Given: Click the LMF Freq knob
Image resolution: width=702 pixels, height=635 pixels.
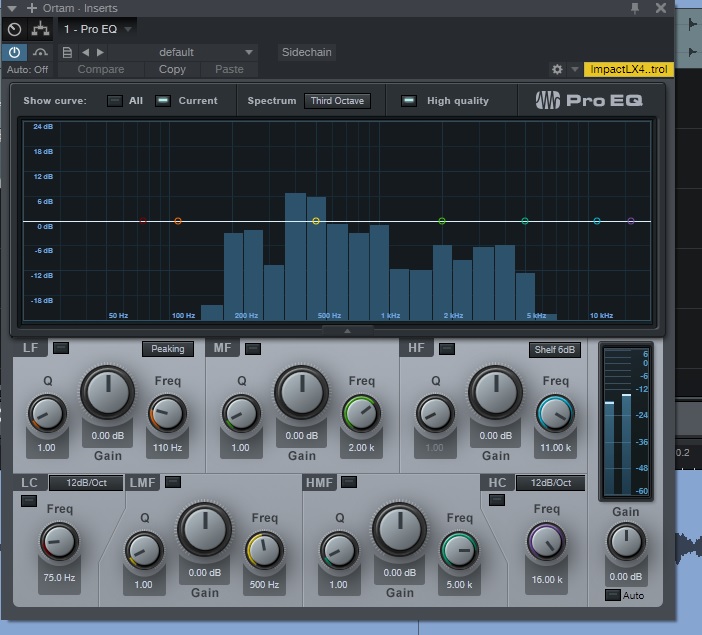Looking at the screenshot, I should coord(264,550).
